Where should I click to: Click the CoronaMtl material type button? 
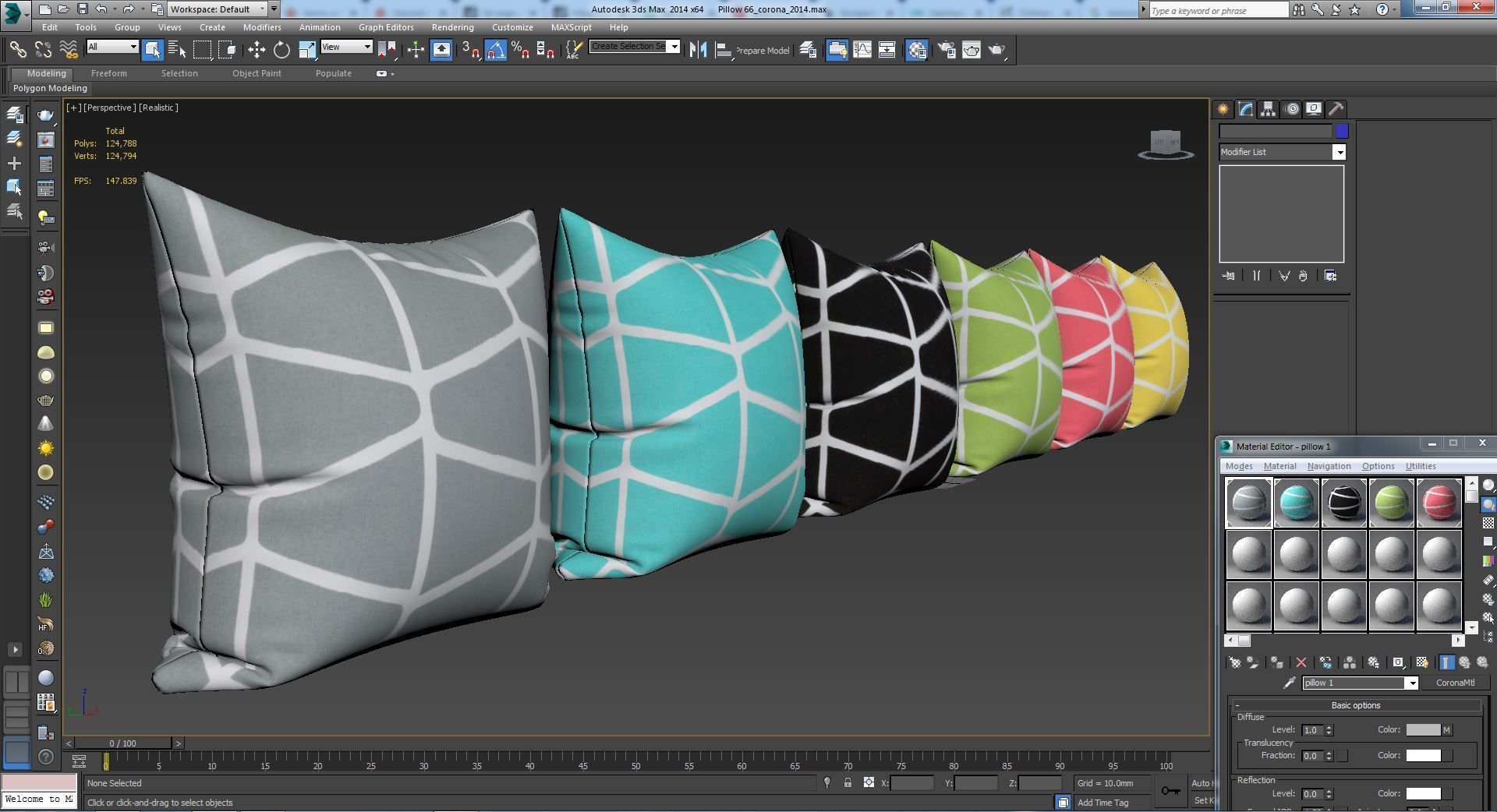(1456, 683)
